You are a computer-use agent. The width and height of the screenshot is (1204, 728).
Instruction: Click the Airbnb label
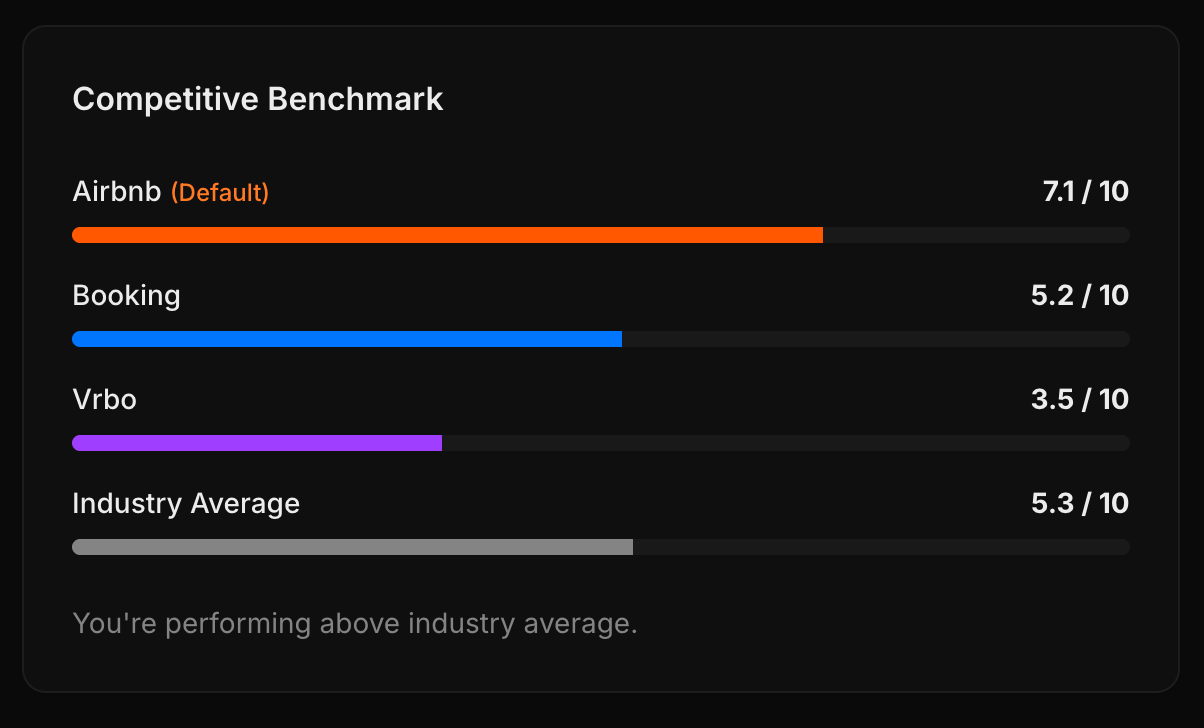click(116, 192)
